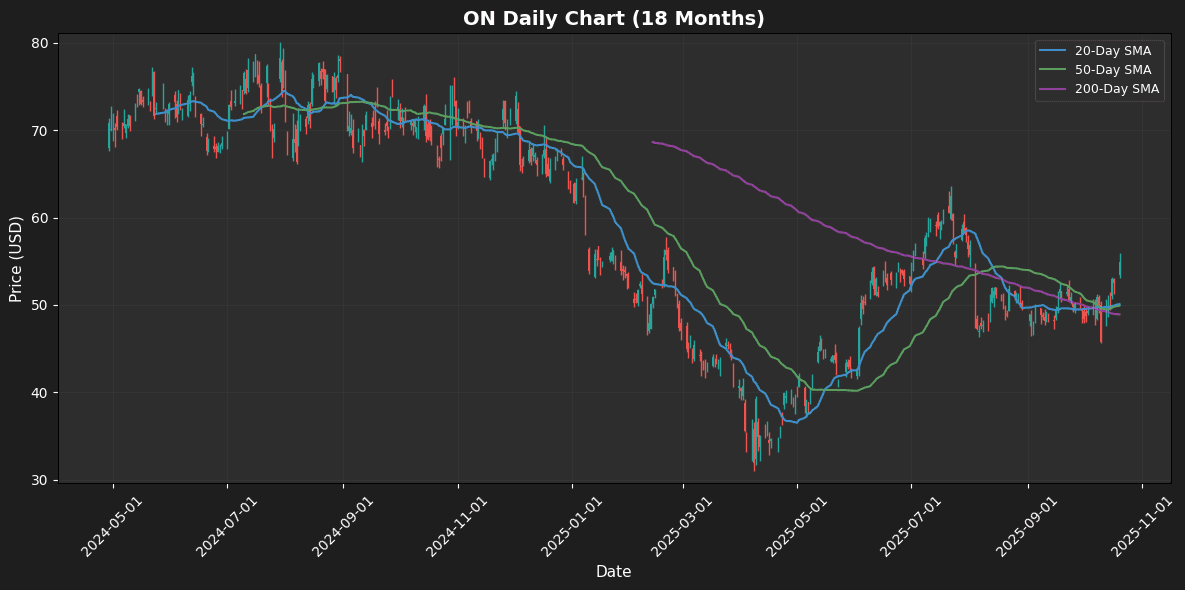Select the 50-Day SMA legend label
The width and height of the screenshot is (1185, 590).
click(x=1113, y=70)
